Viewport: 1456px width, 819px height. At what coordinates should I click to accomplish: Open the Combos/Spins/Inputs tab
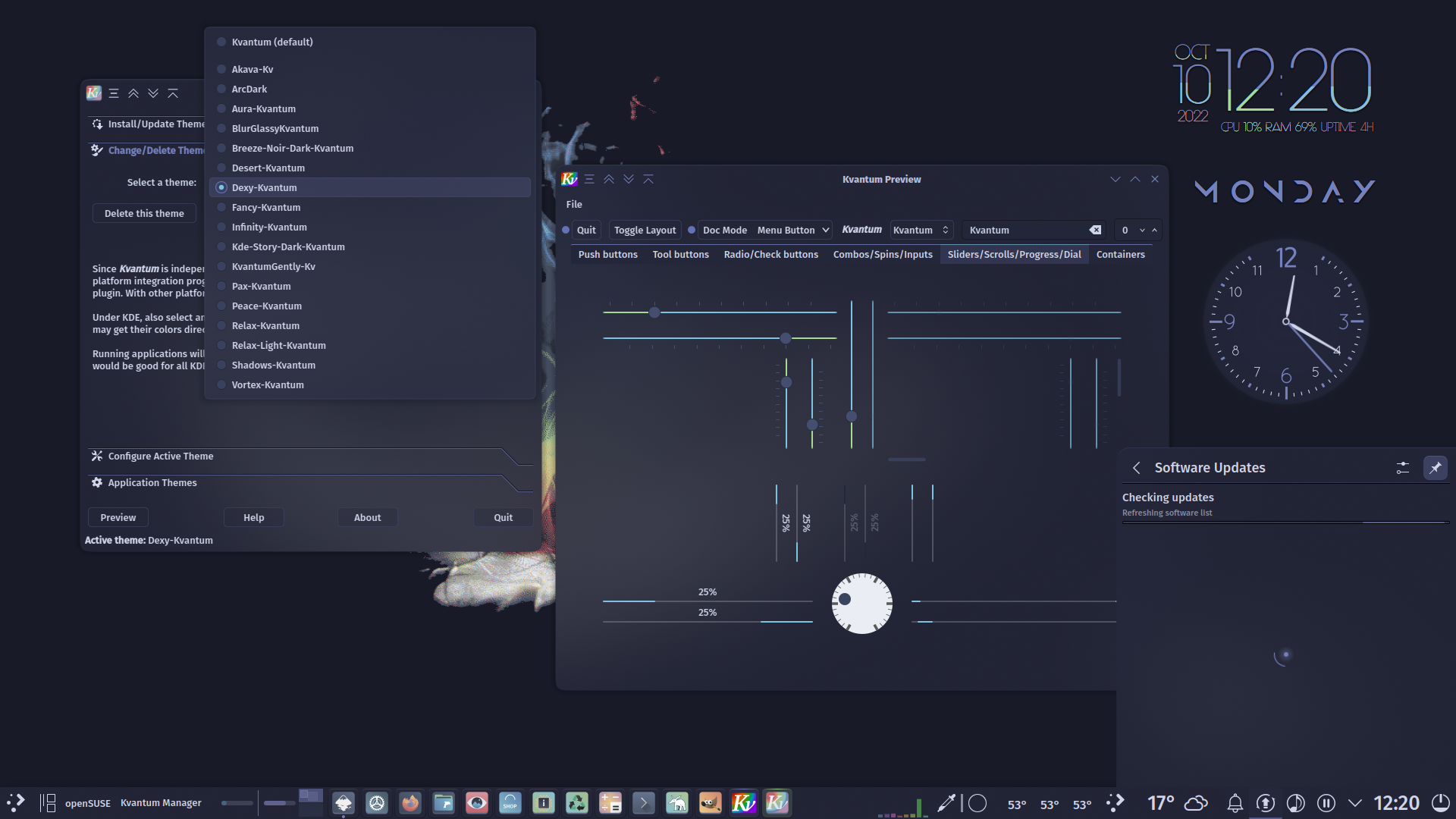pos(883,254)
